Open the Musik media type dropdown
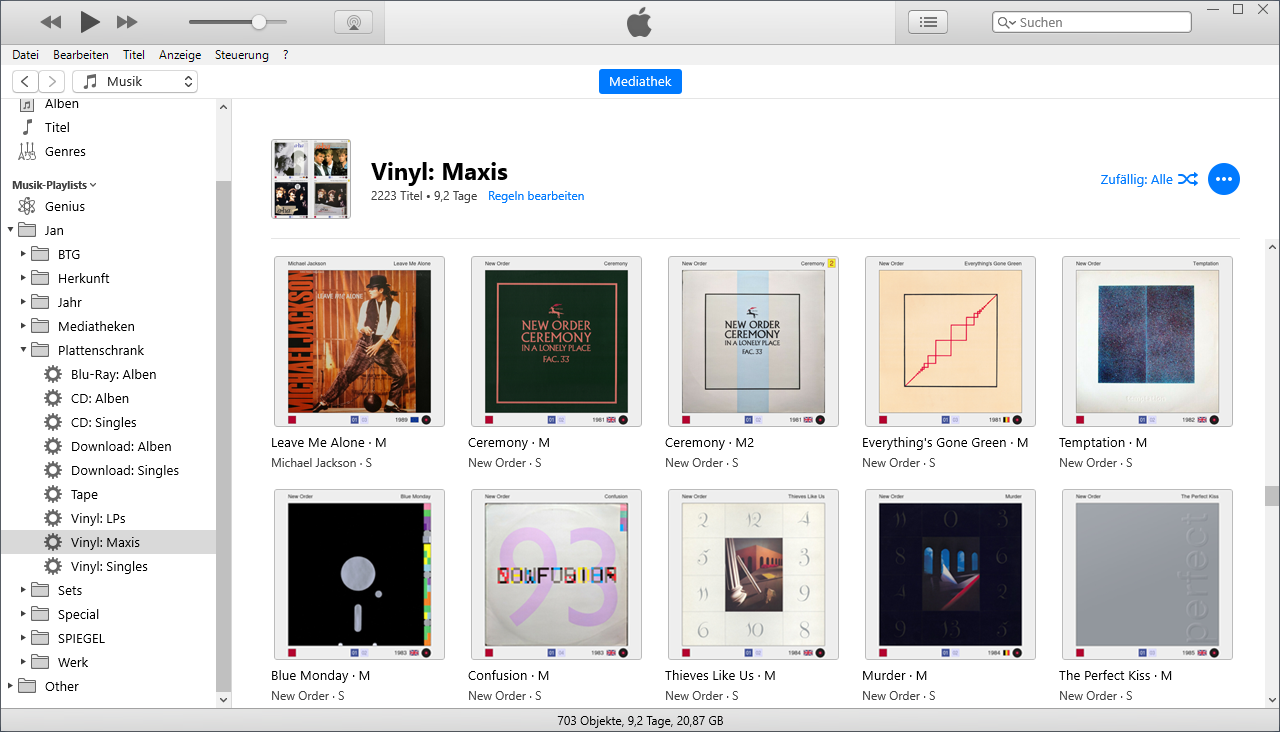1280x732 pixels. click(135, 81)
